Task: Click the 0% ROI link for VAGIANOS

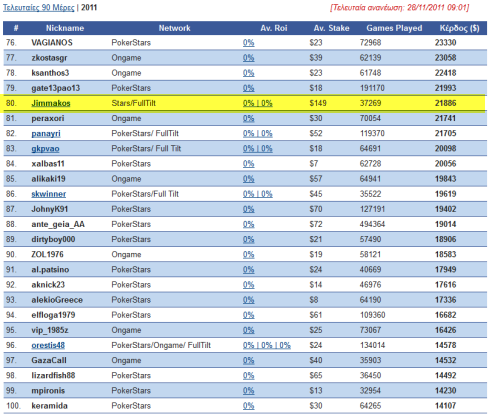Action: [x=249, y=43]
